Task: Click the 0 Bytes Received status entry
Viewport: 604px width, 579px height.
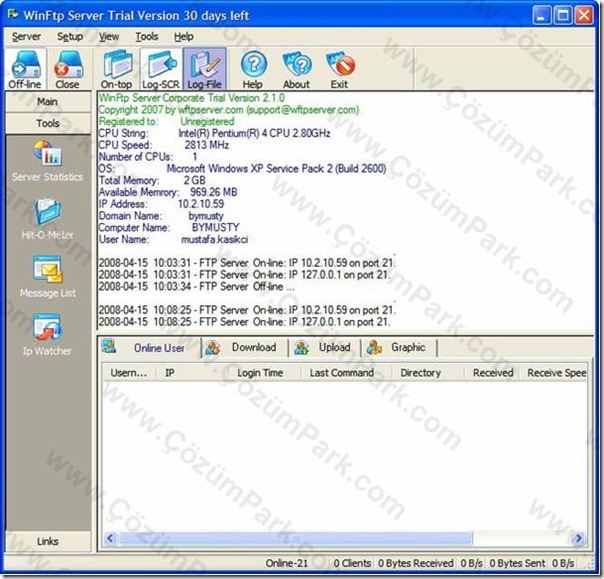Action: pyautogui.click(x=416, y=563)
